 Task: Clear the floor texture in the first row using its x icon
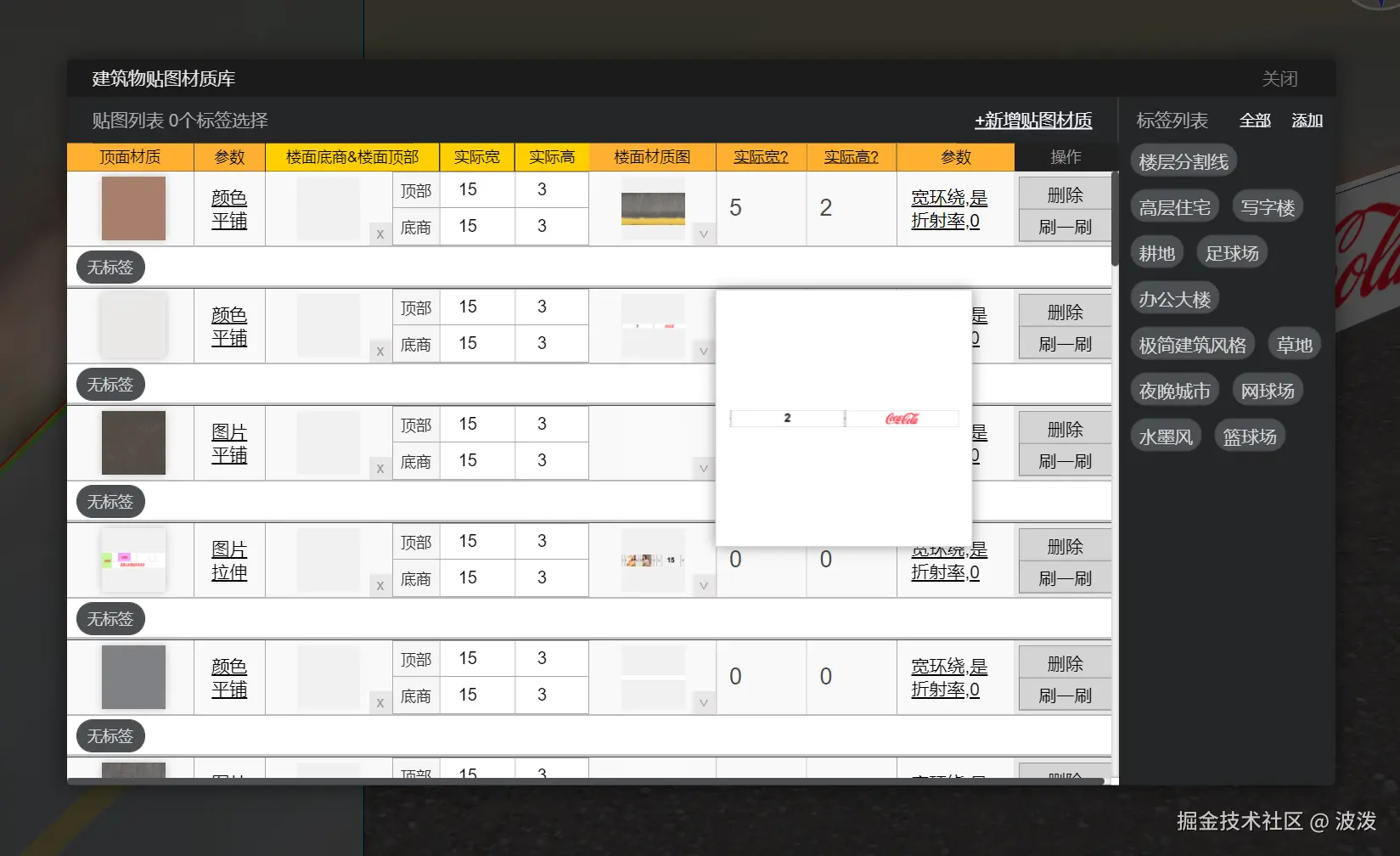(380, 234)
